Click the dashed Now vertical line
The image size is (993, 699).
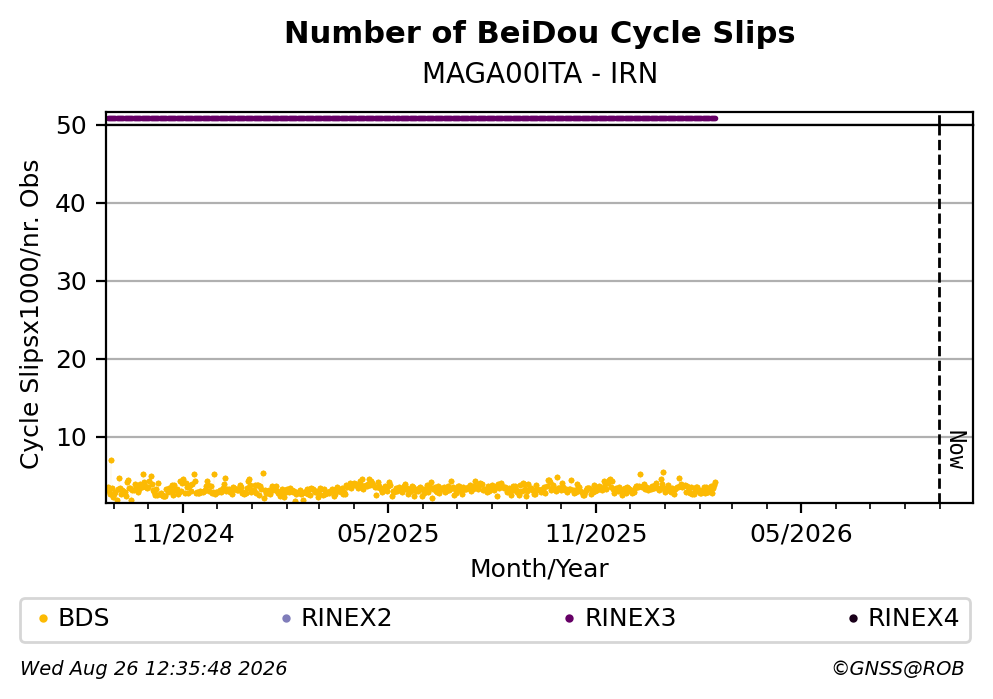tap(939, 308)
